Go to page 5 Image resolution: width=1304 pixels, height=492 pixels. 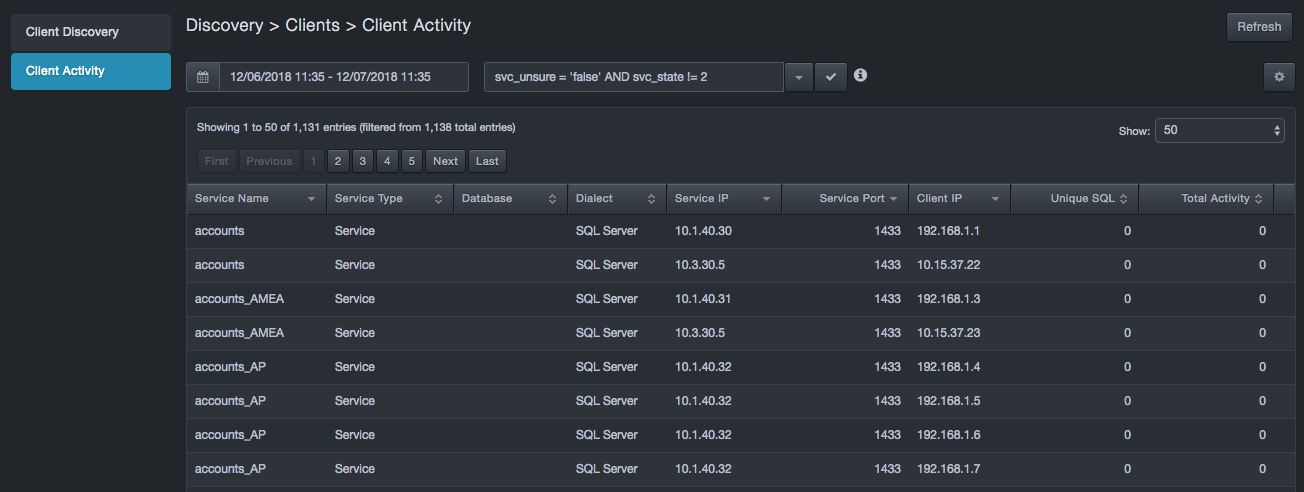(x=412, y=161)
